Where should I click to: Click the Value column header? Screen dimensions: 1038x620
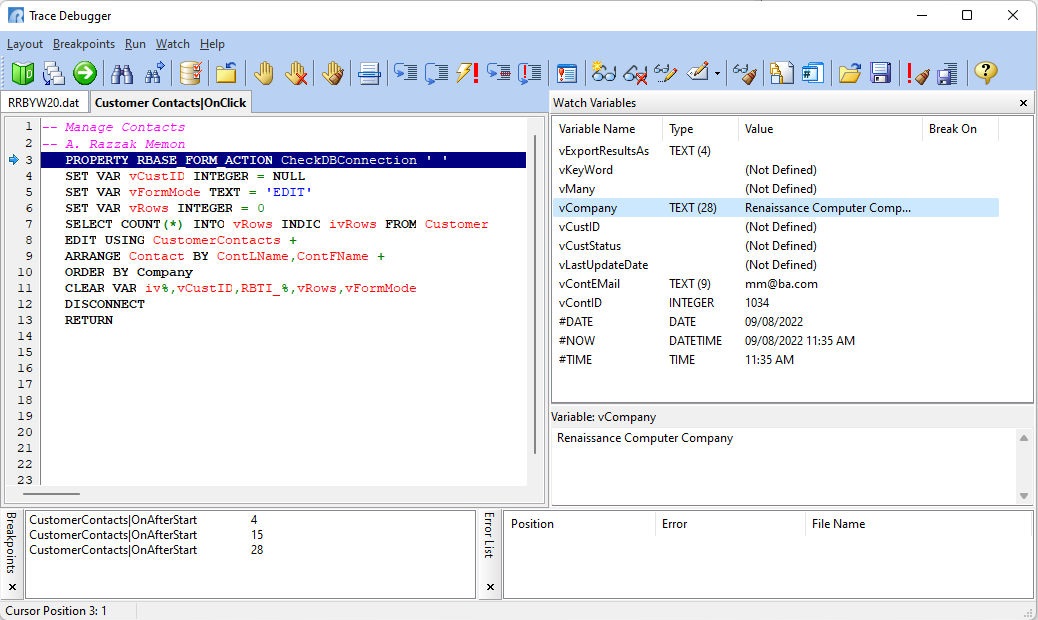point(830,129)
